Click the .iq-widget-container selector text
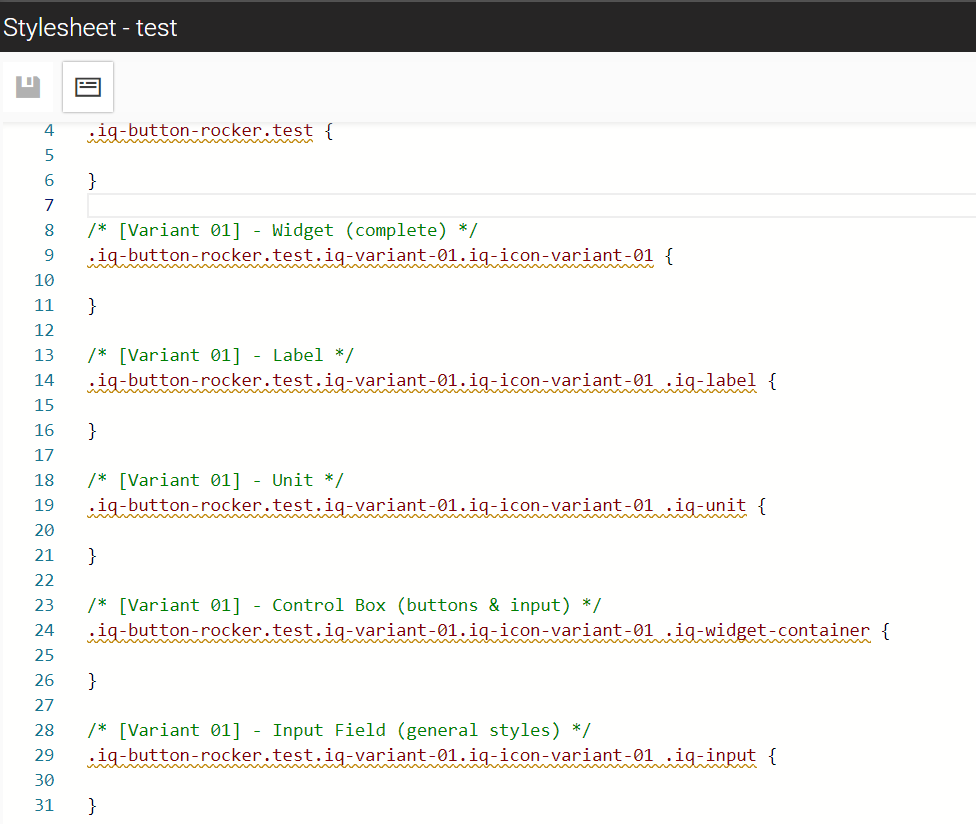The width and height of the screenshot is (976, 824). (x=767, y=630)
